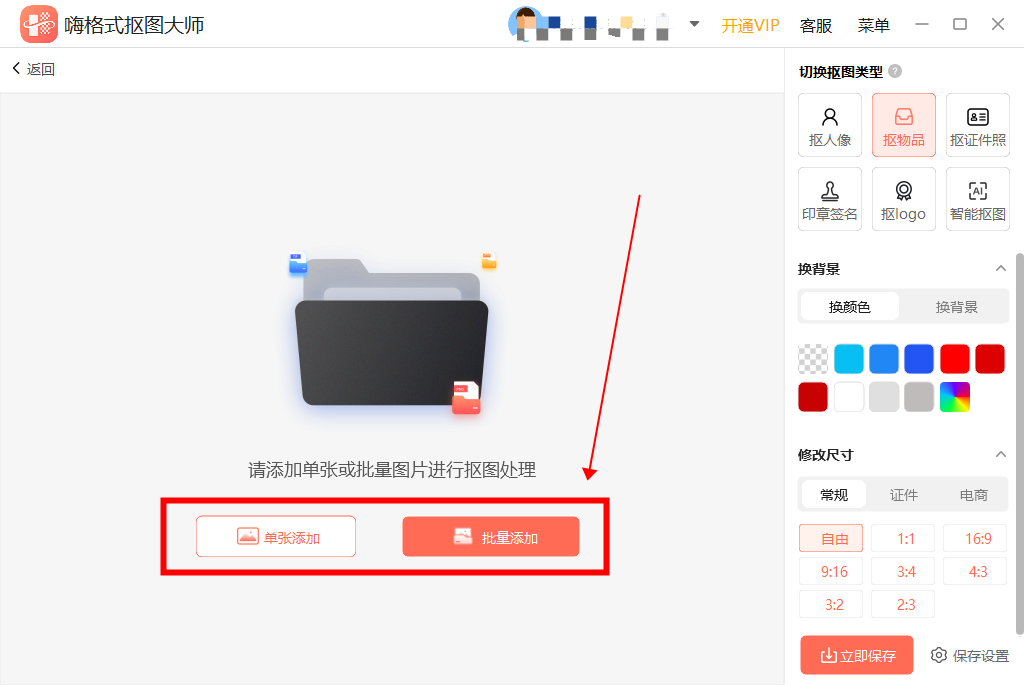Expand the account dropdown arrow
Image resolution: width=1024 pixels, height=685 pixels.
pyautogui.click(x=694, y=24)
